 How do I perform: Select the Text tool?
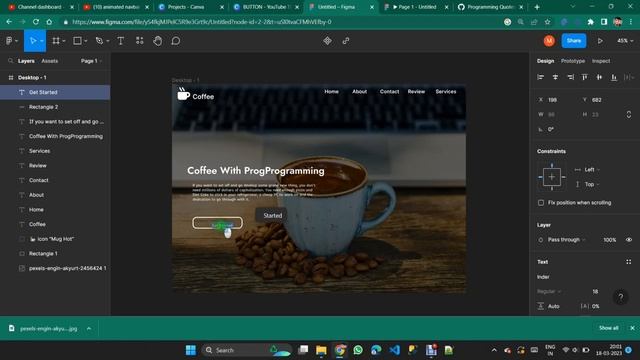(120, 41)
